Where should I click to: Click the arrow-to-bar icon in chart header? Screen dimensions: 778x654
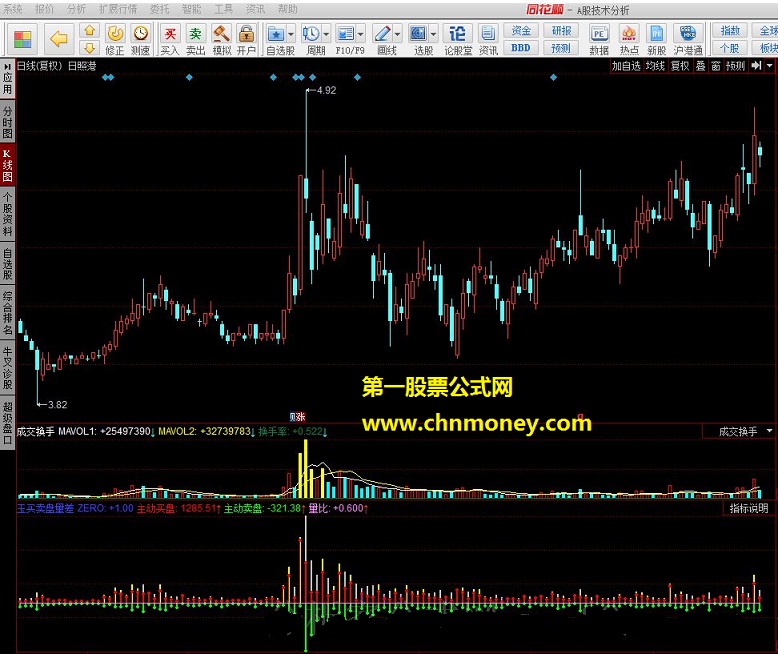click(x=756, y=65)
